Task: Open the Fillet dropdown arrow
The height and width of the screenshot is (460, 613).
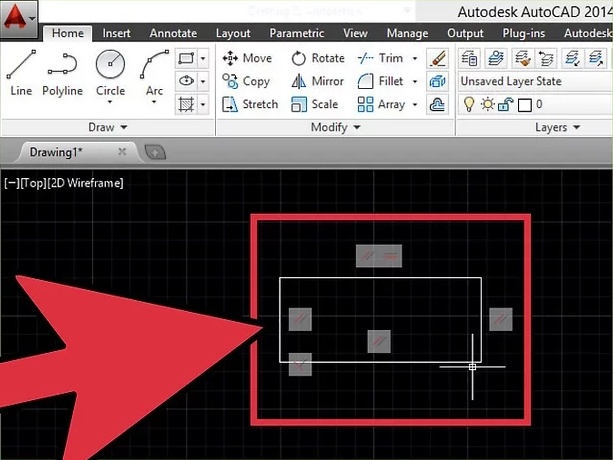Action: [415, 81]
